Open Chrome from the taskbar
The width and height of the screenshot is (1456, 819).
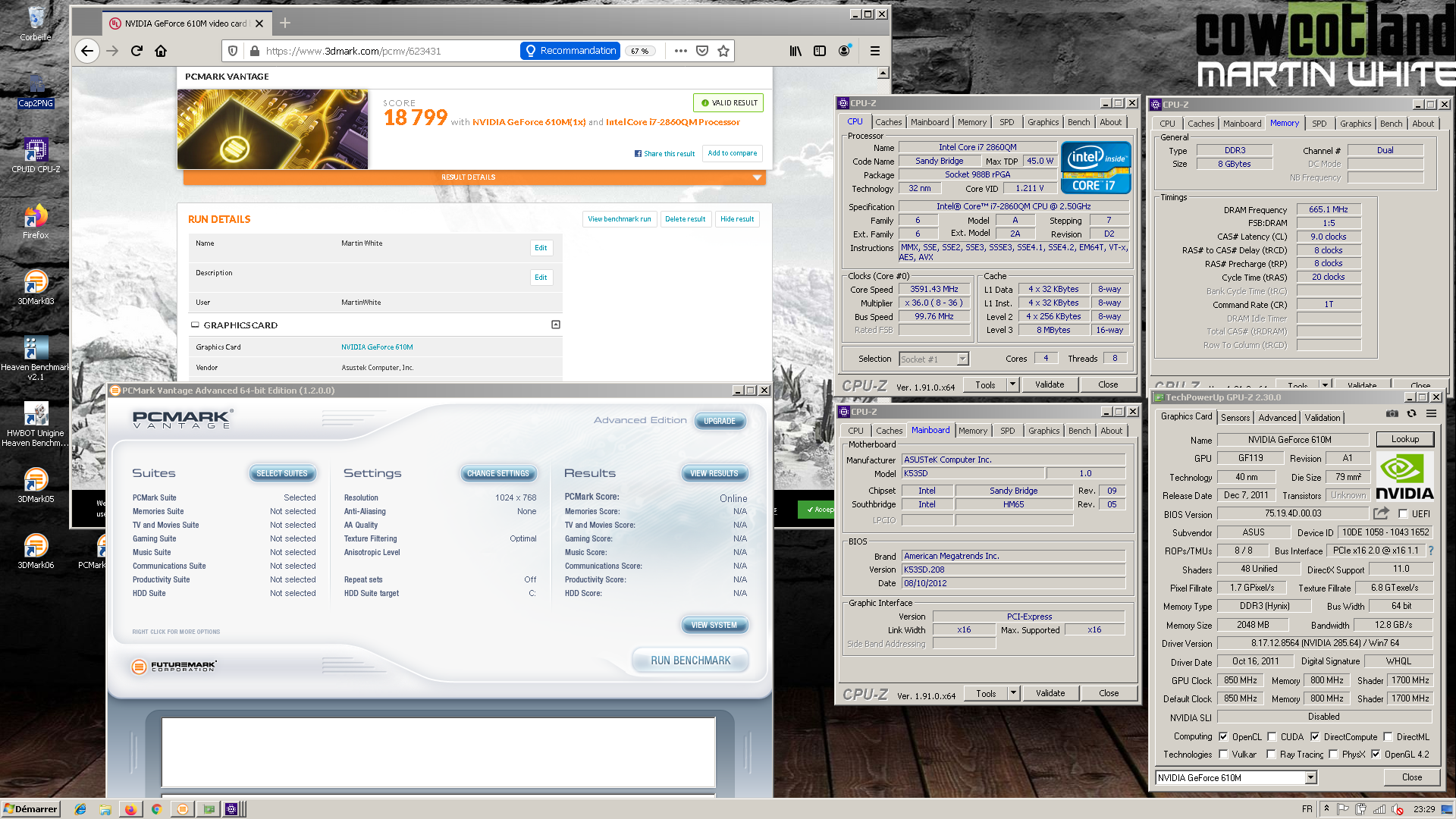(x=156, y=809)
